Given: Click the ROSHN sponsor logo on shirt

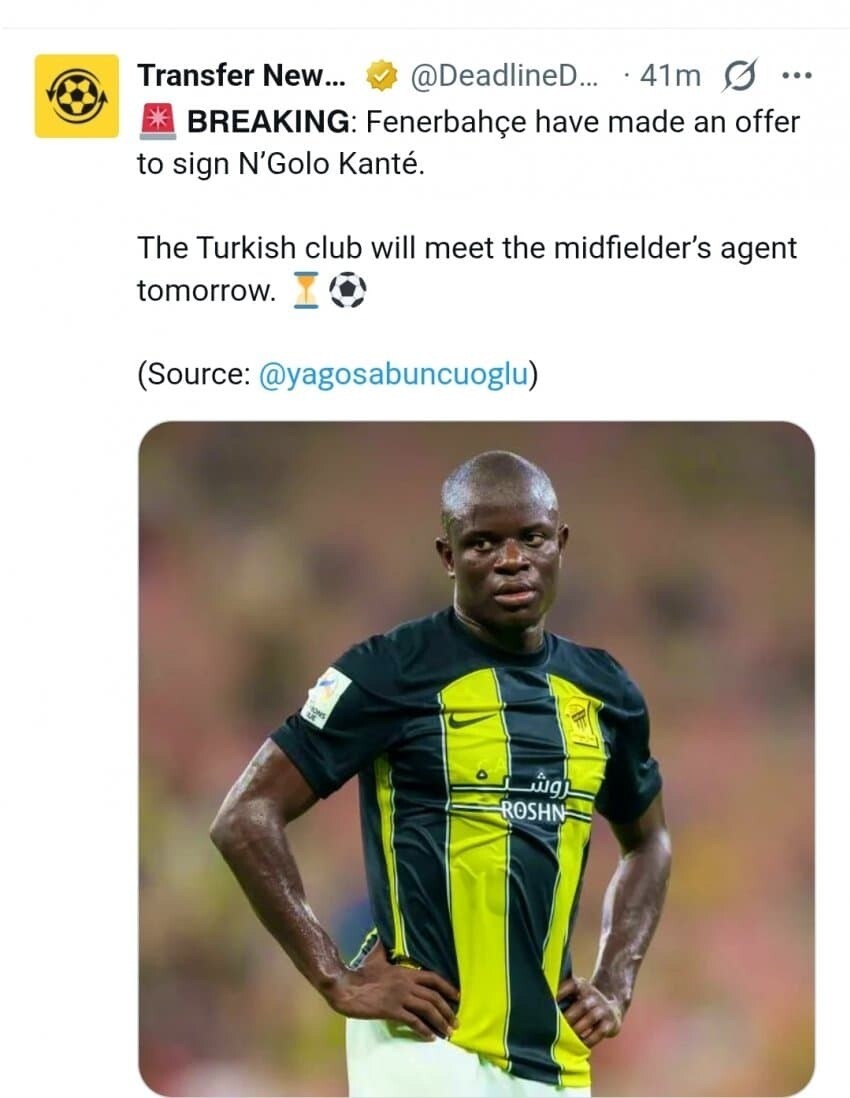Looking at the screenshot, I should click(532, 811).
